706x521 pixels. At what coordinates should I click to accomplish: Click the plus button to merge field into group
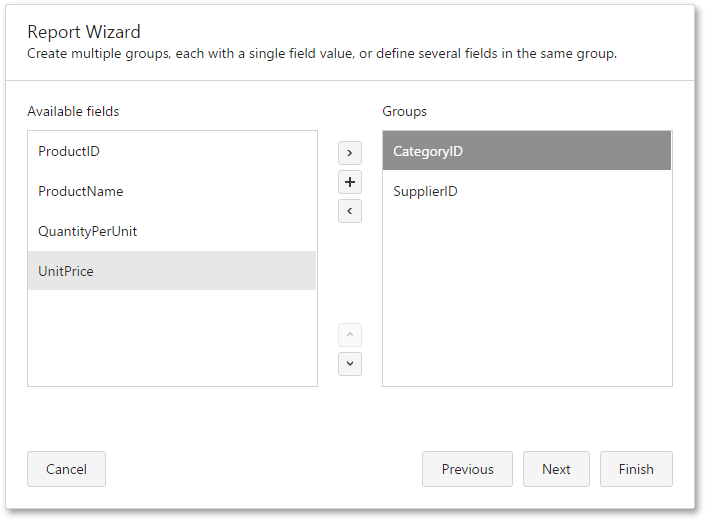coord(350,182)
